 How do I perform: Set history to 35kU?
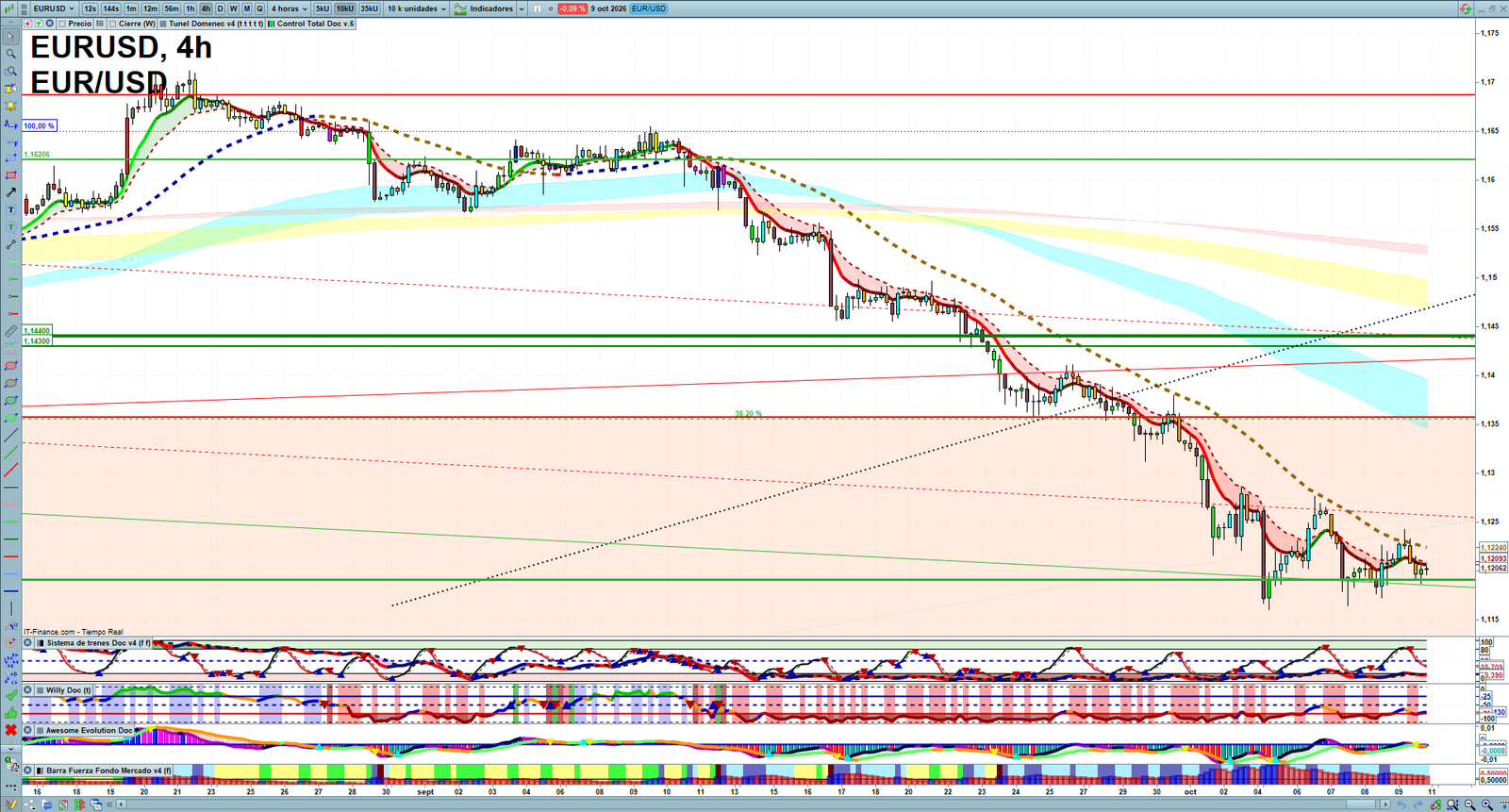click(x=369, y=8)
